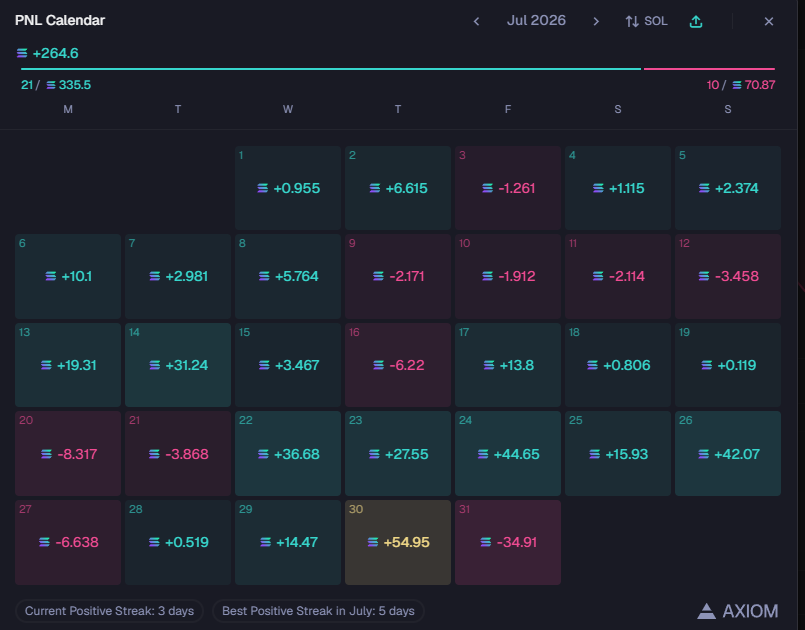The width and height of the screenshot is (805, 630).
Task: View day 15 result +3.467
Action: point(288,365)
